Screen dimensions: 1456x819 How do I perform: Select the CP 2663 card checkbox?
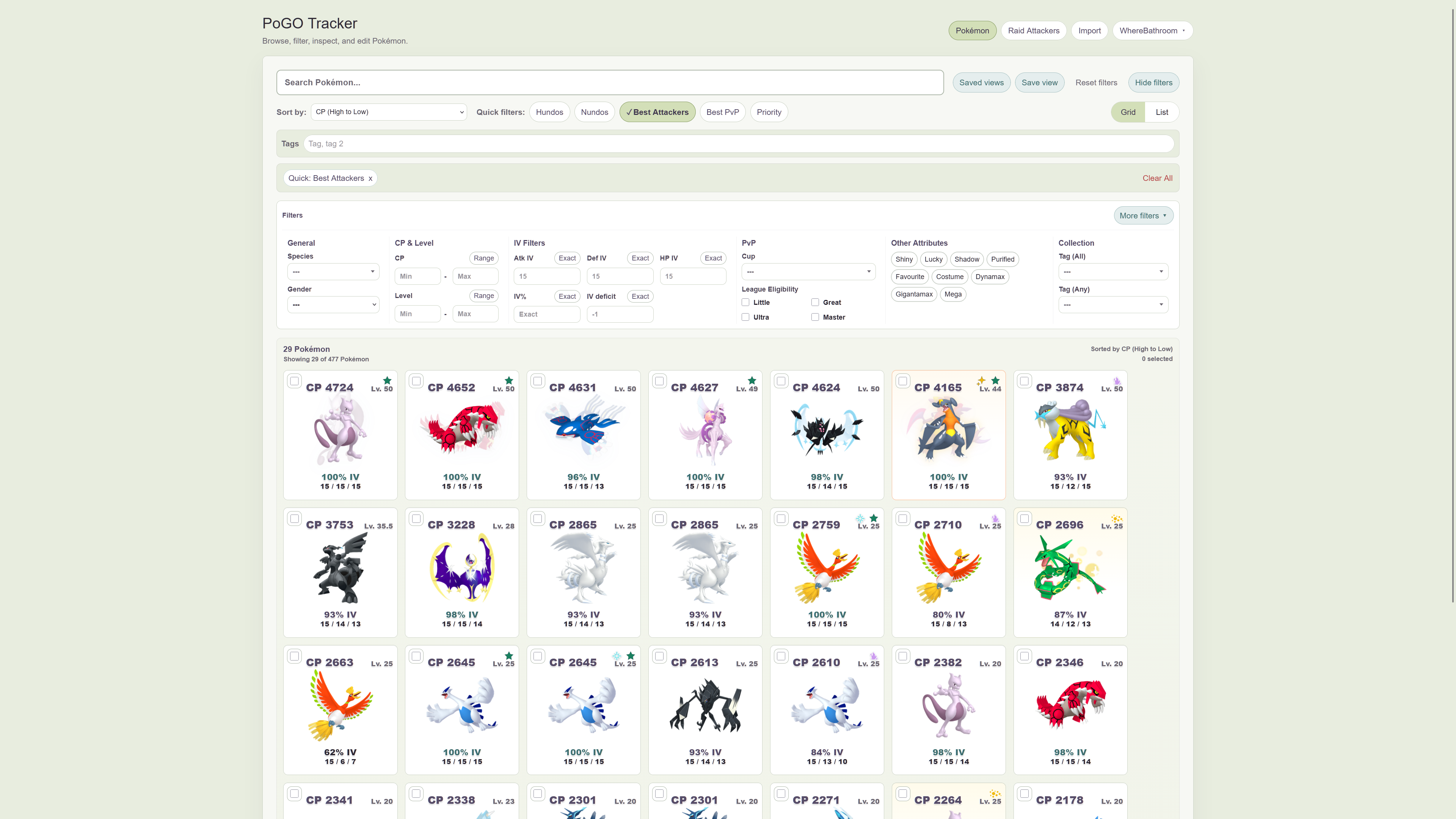295,656
